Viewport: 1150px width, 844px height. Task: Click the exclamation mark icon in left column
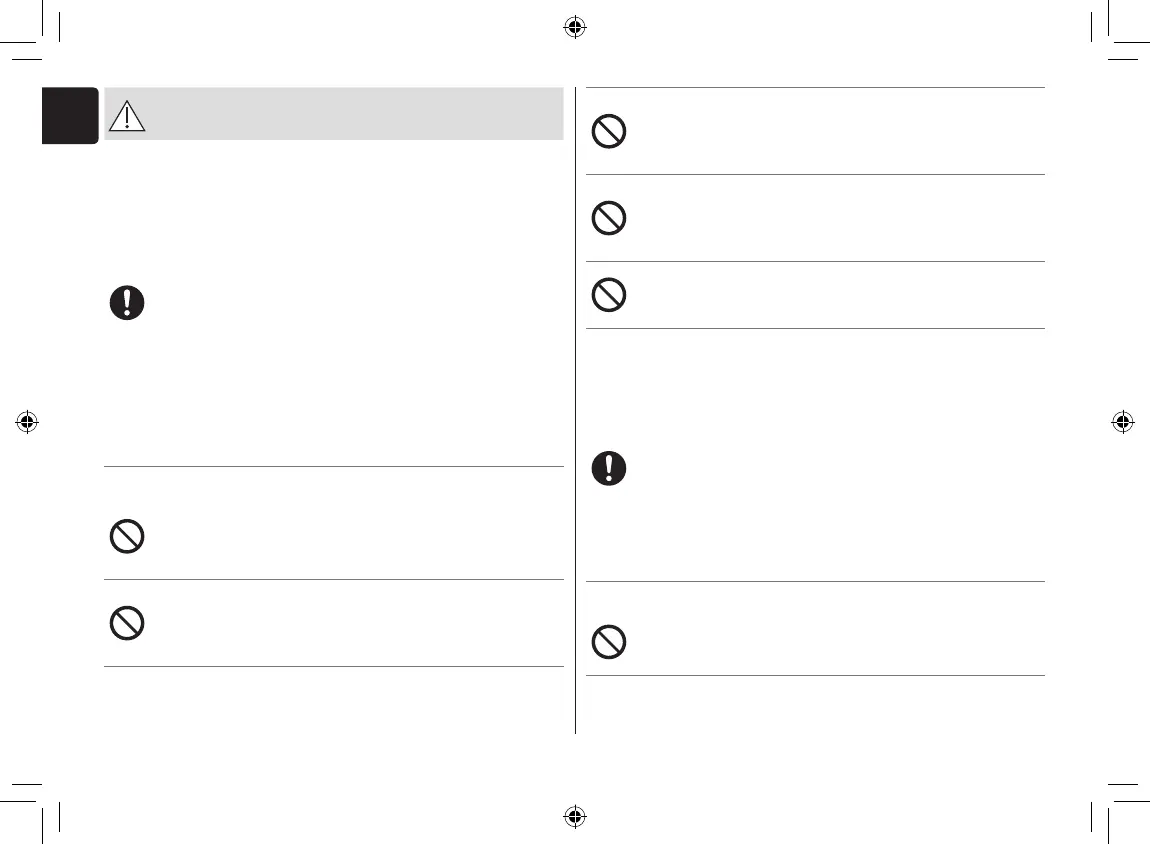click(127, 303)
